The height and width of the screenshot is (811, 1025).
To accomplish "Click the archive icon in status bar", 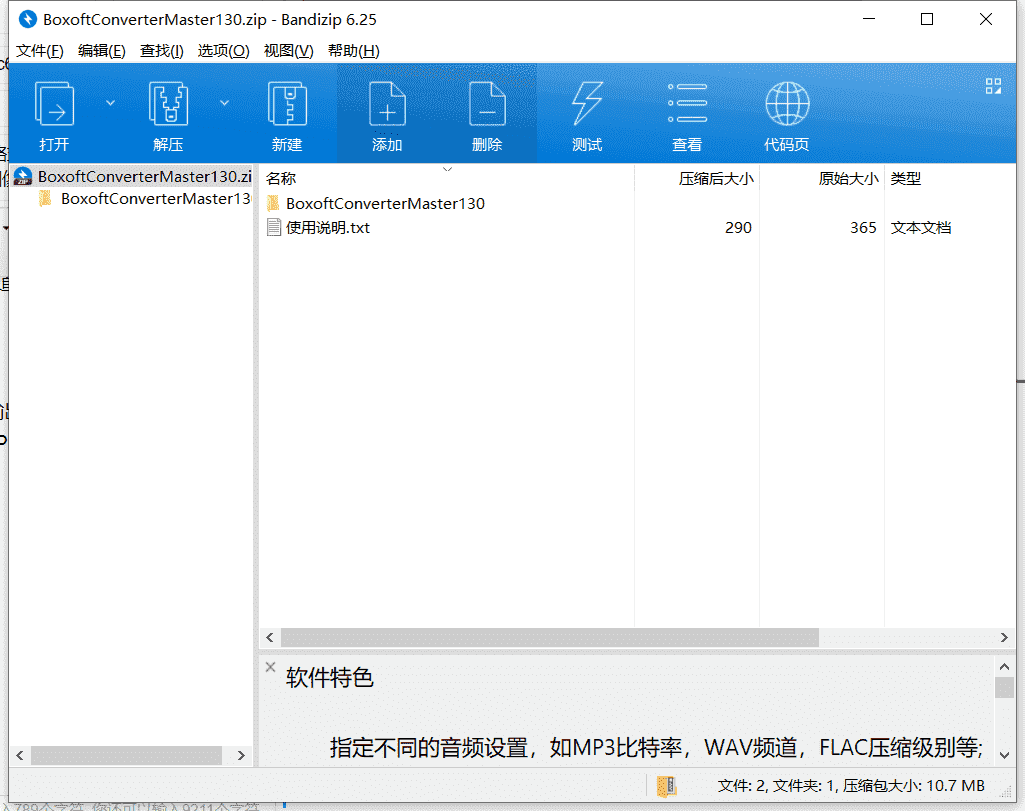I will point(666,787).
